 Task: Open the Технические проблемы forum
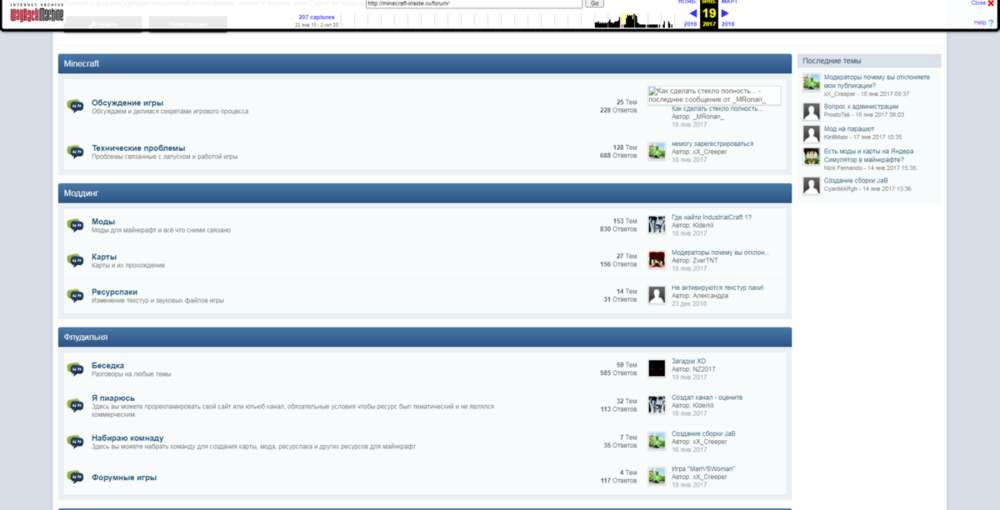138,148
